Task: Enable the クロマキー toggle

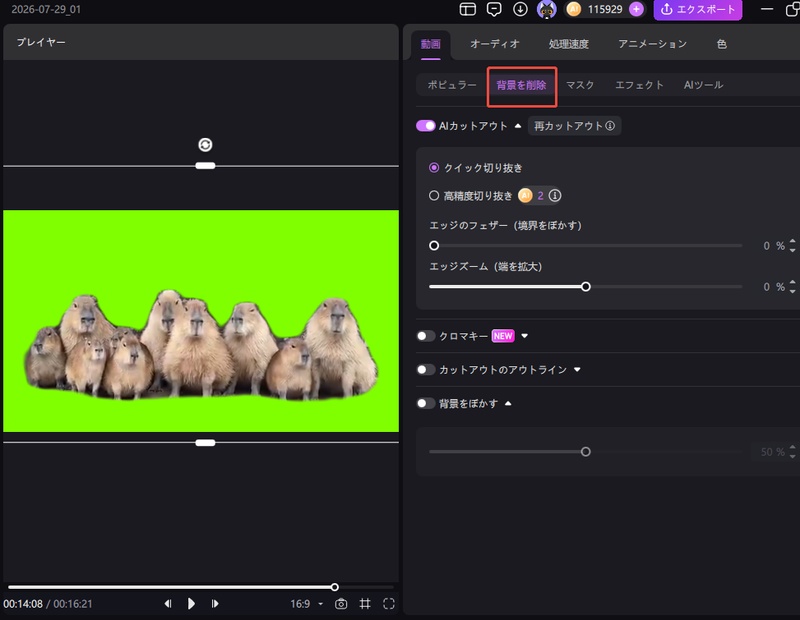Action: pyautogui.click(x=426, y=336)
